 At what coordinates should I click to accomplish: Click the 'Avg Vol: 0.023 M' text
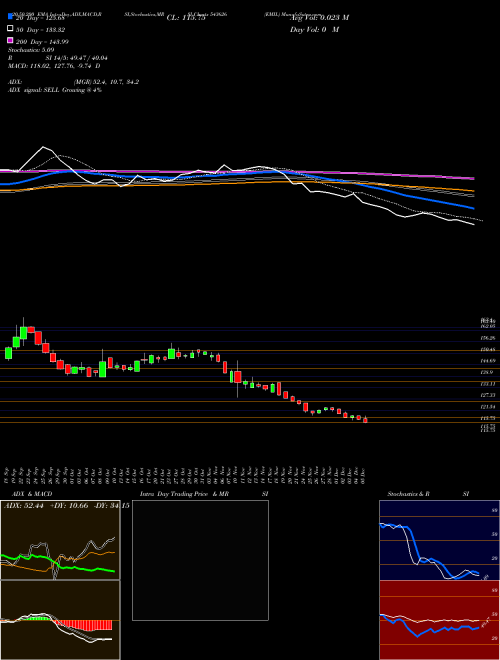pos(319,18)
